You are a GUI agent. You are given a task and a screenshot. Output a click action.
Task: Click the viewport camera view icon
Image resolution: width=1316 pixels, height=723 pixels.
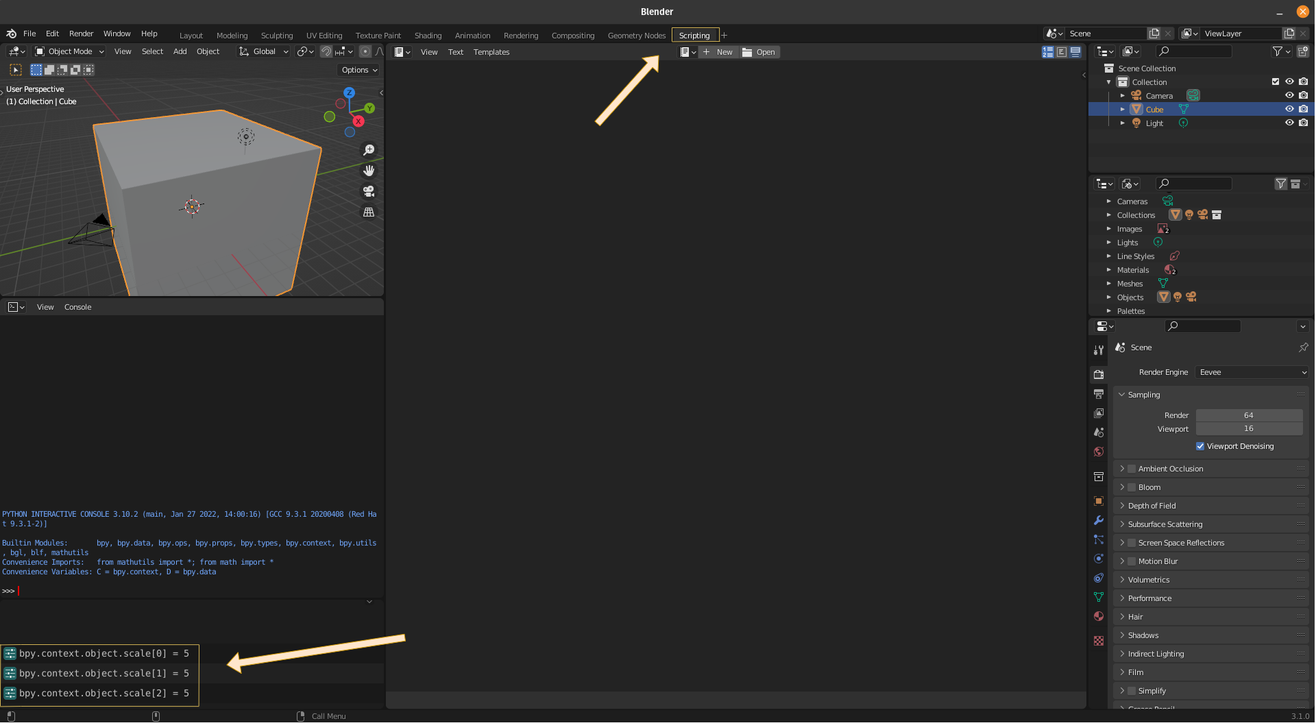(369, 192)
